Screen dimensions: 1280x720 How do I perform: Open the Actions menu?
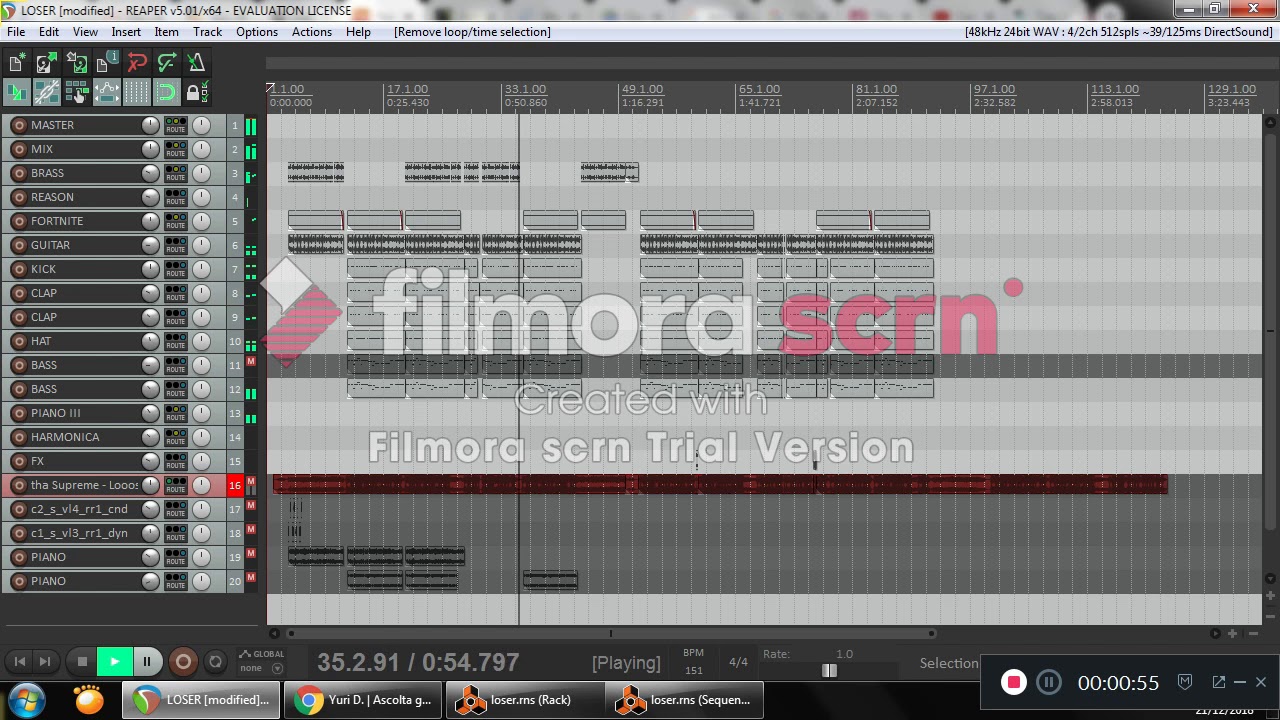312,32
